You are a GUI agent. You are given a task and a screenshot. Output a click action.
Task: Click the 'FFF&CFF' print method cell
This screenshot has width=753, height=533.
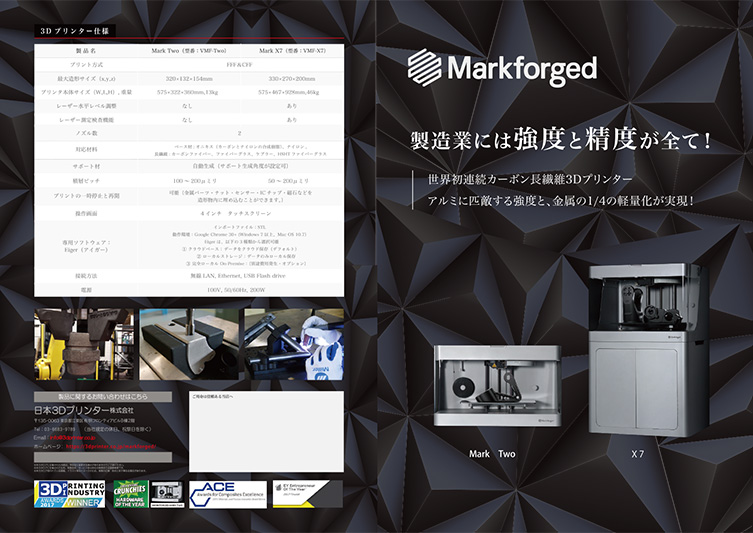240,64
